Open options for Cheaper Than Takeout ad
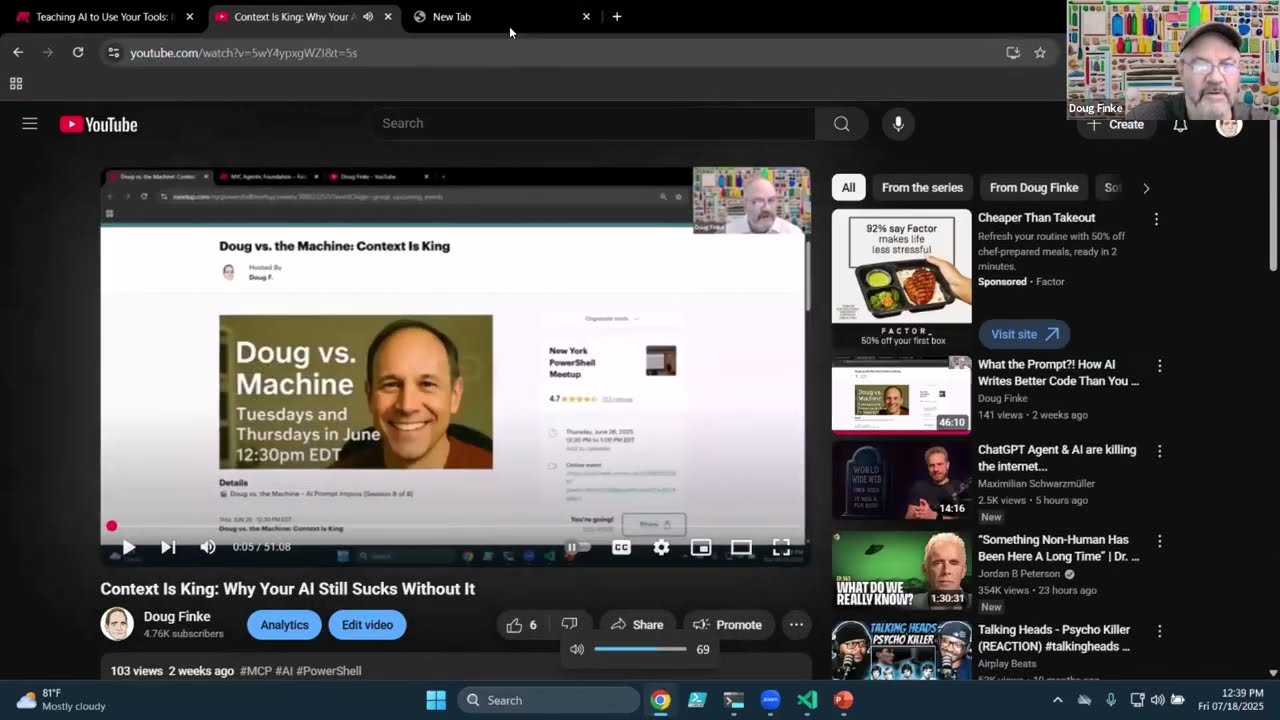This screenshot has width=1280, height=720. click(1156, 219)
